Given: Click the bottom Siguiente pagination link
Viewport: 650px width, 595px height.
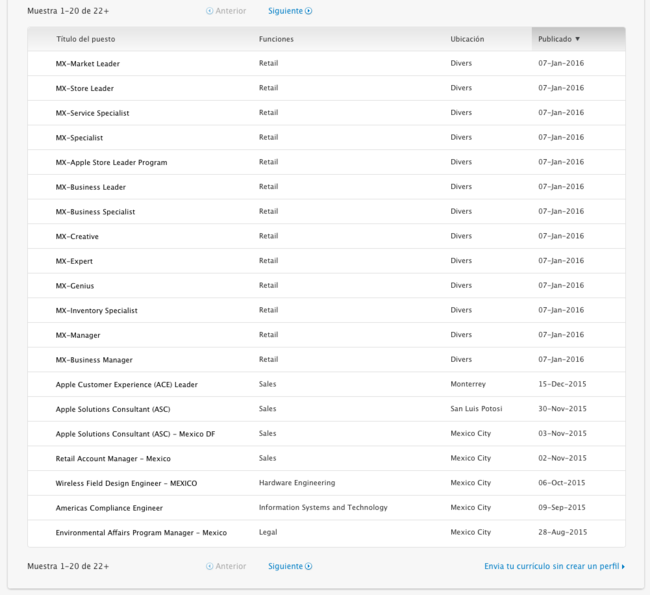Looking at the screenshot, I should click(289, 566).
